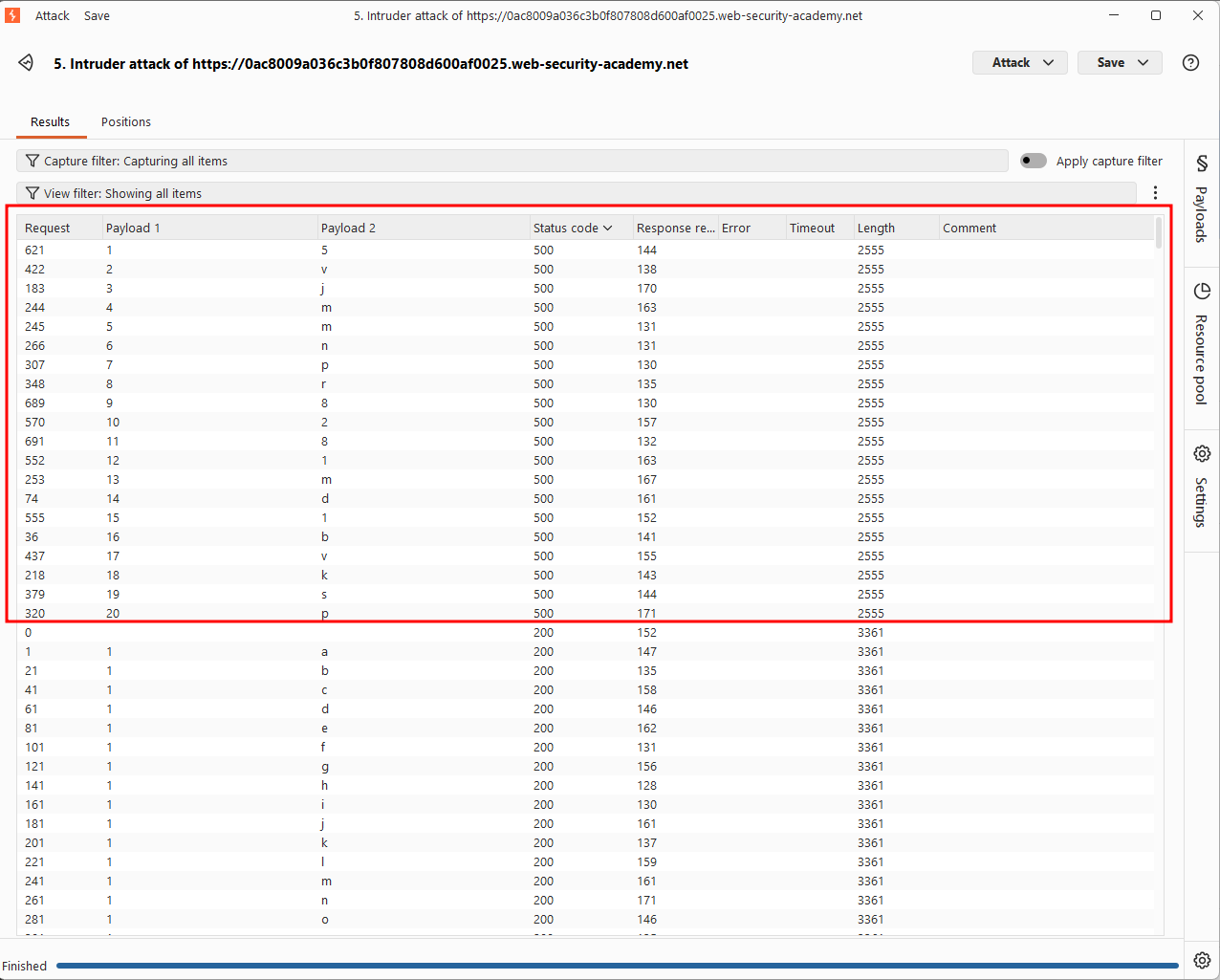Select request 621 row
Screen dimensions: 1220x980
(x=585, y=250)
